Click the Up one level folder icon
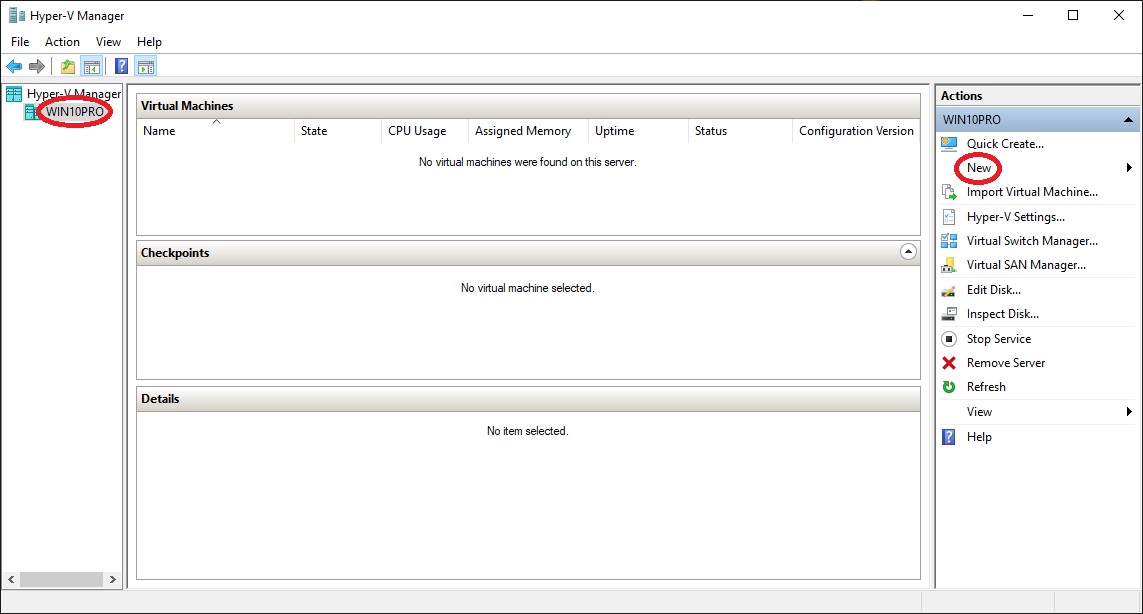Image resolution: width=1143 pixels, height=614 pixels. (68, 67)
